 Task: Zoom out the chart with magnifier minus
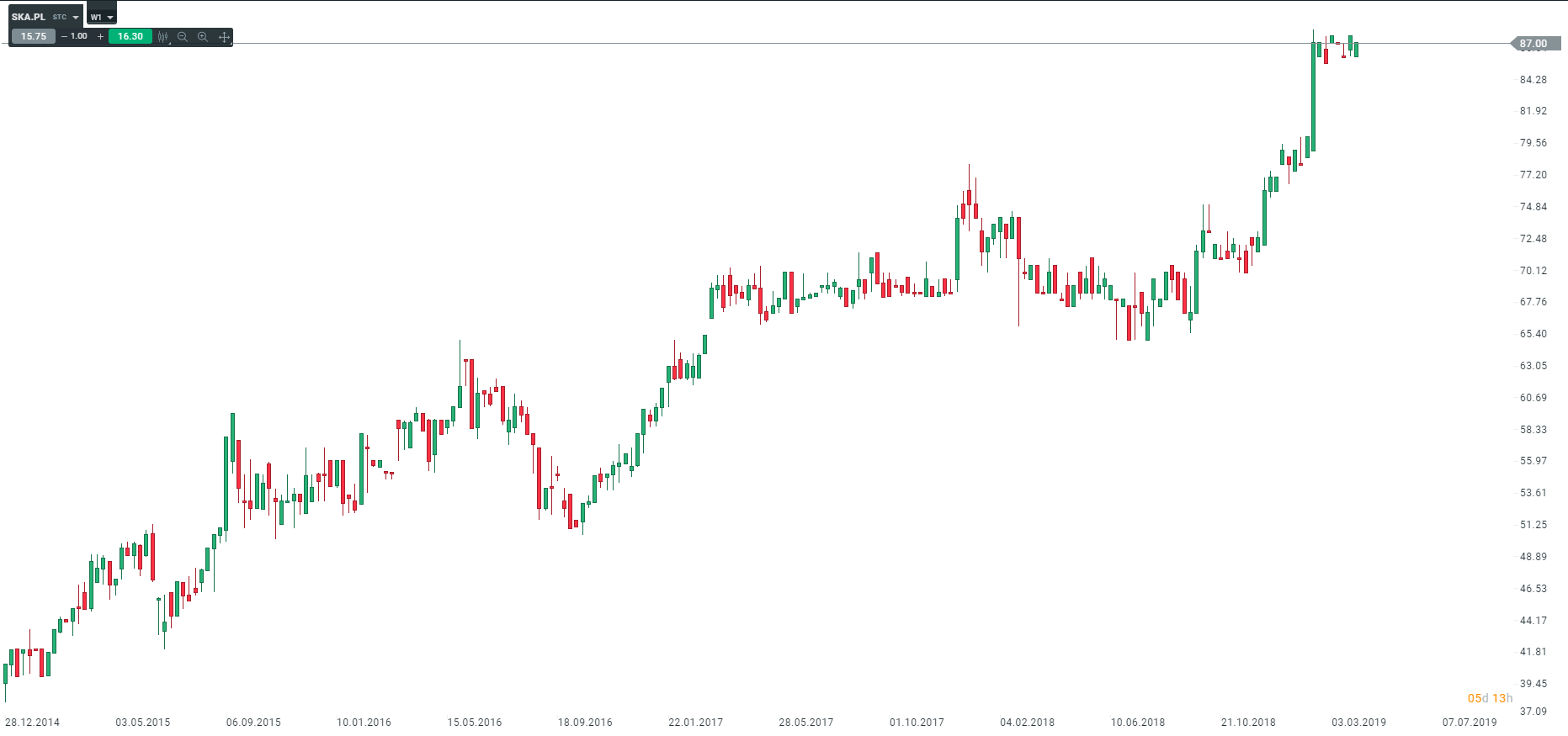pyautogui.click(x=182, y=37)
